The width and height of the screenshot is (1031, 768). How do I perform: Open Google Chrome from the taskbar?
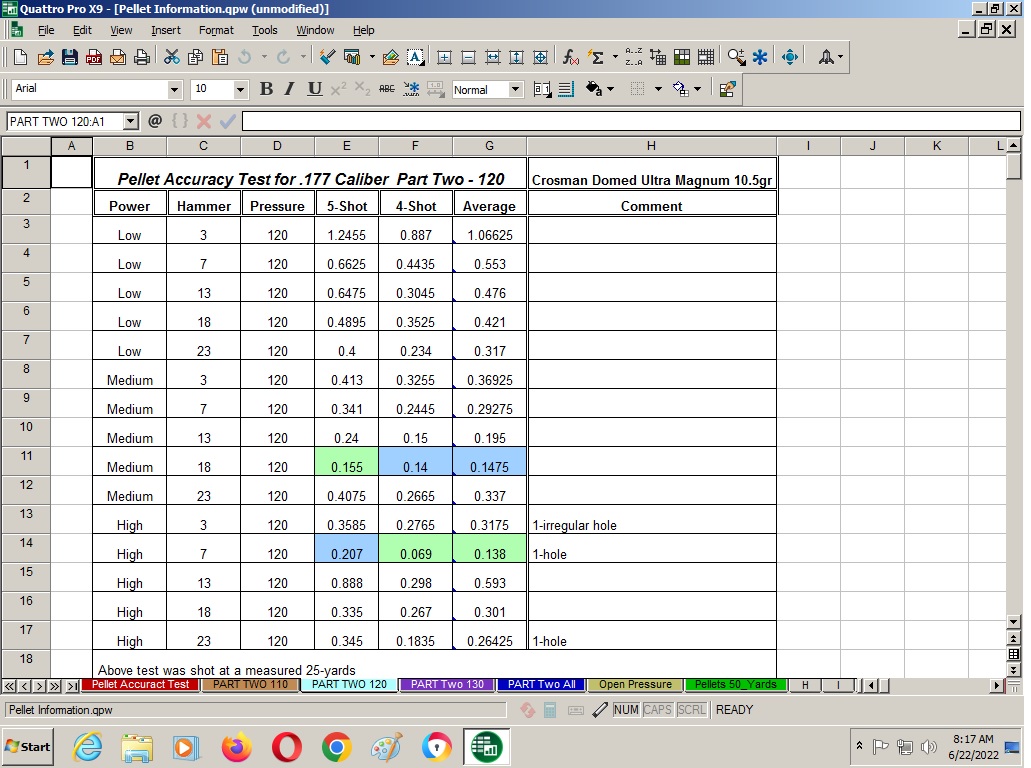coord(337,748)
